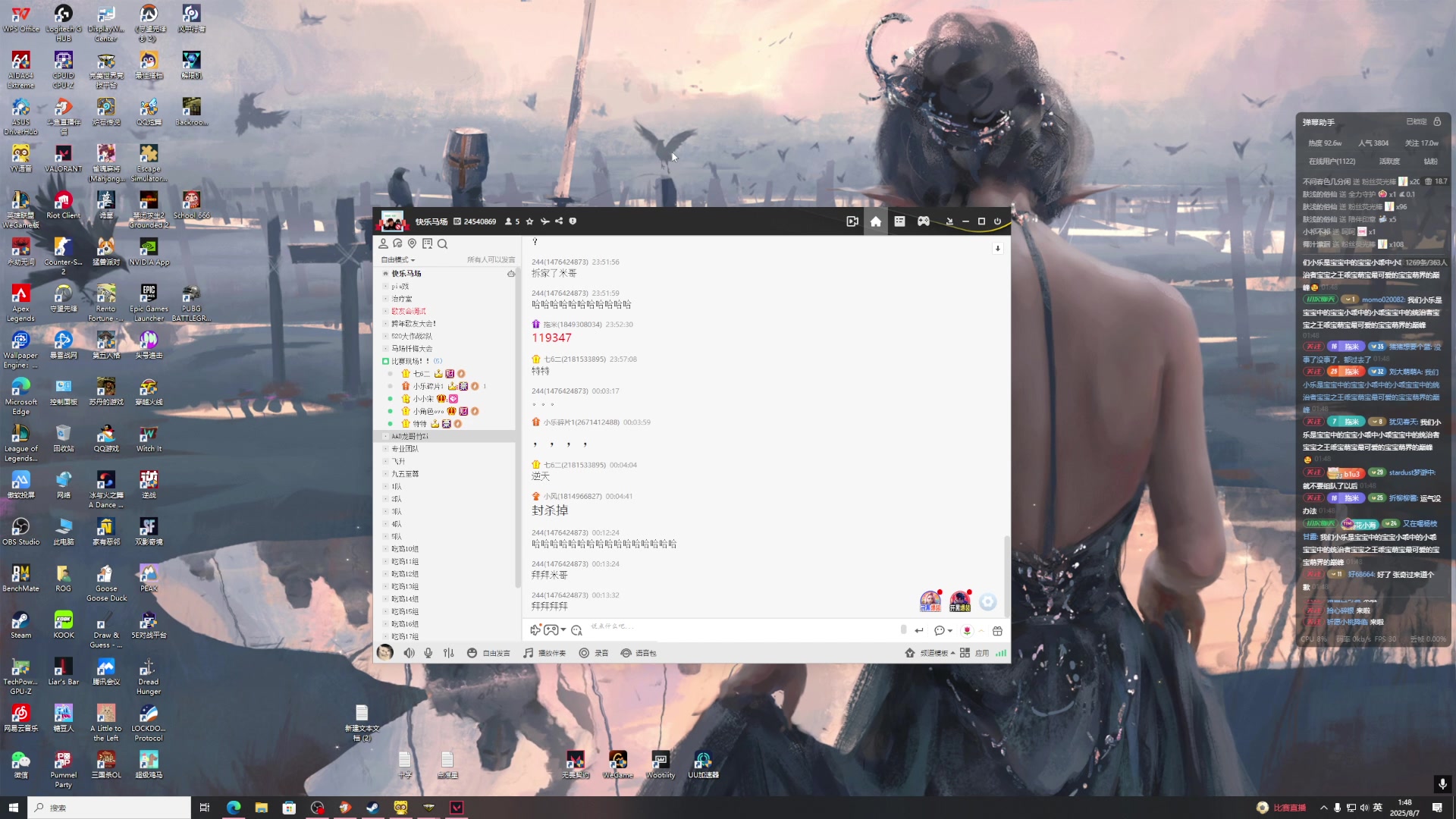
Task: Open 语音包 voice pack button
Action: click(639, 653)
